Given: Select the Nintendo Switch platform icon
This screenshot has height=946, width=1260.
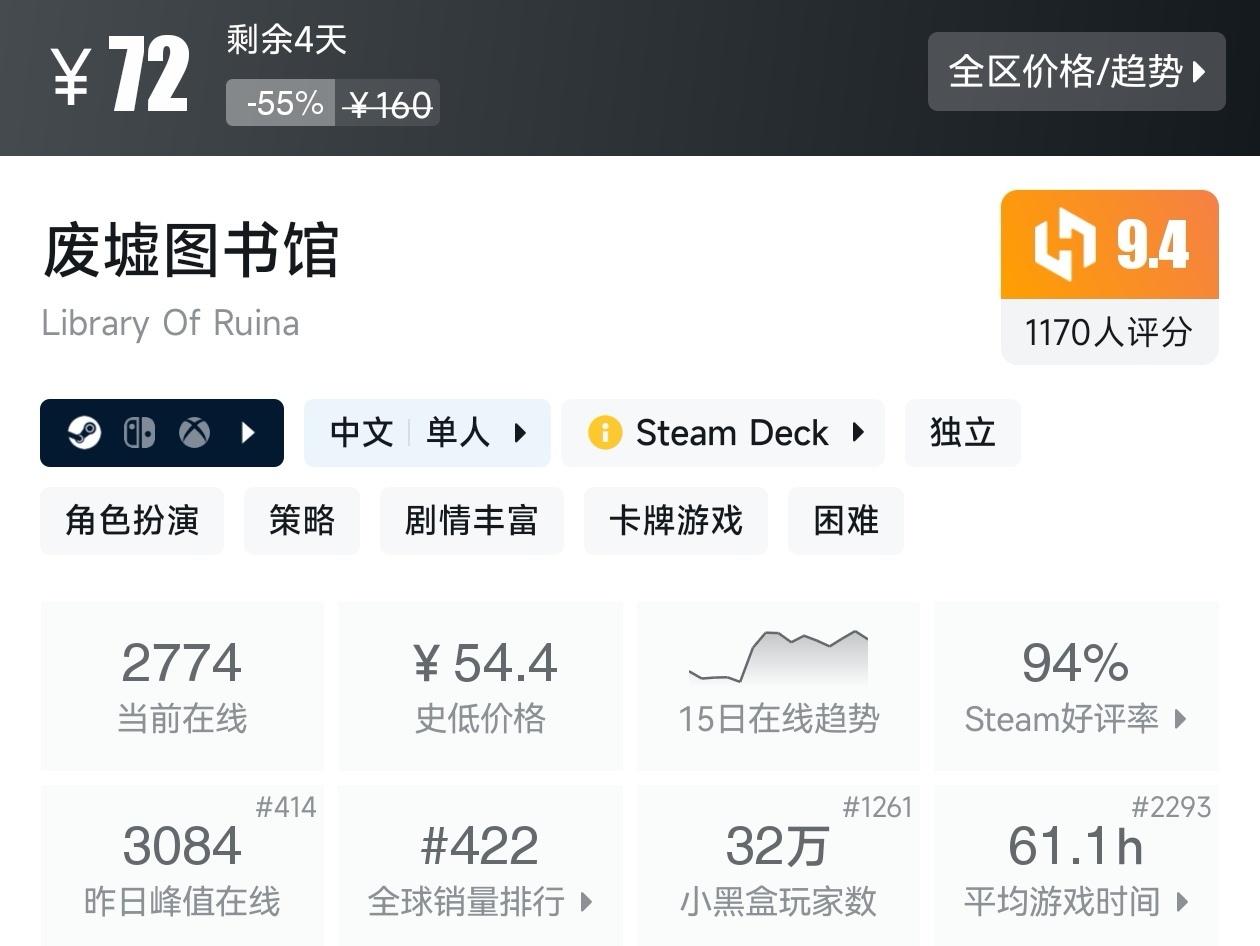Looking at the screenshot, I should (x=141, y=432).
